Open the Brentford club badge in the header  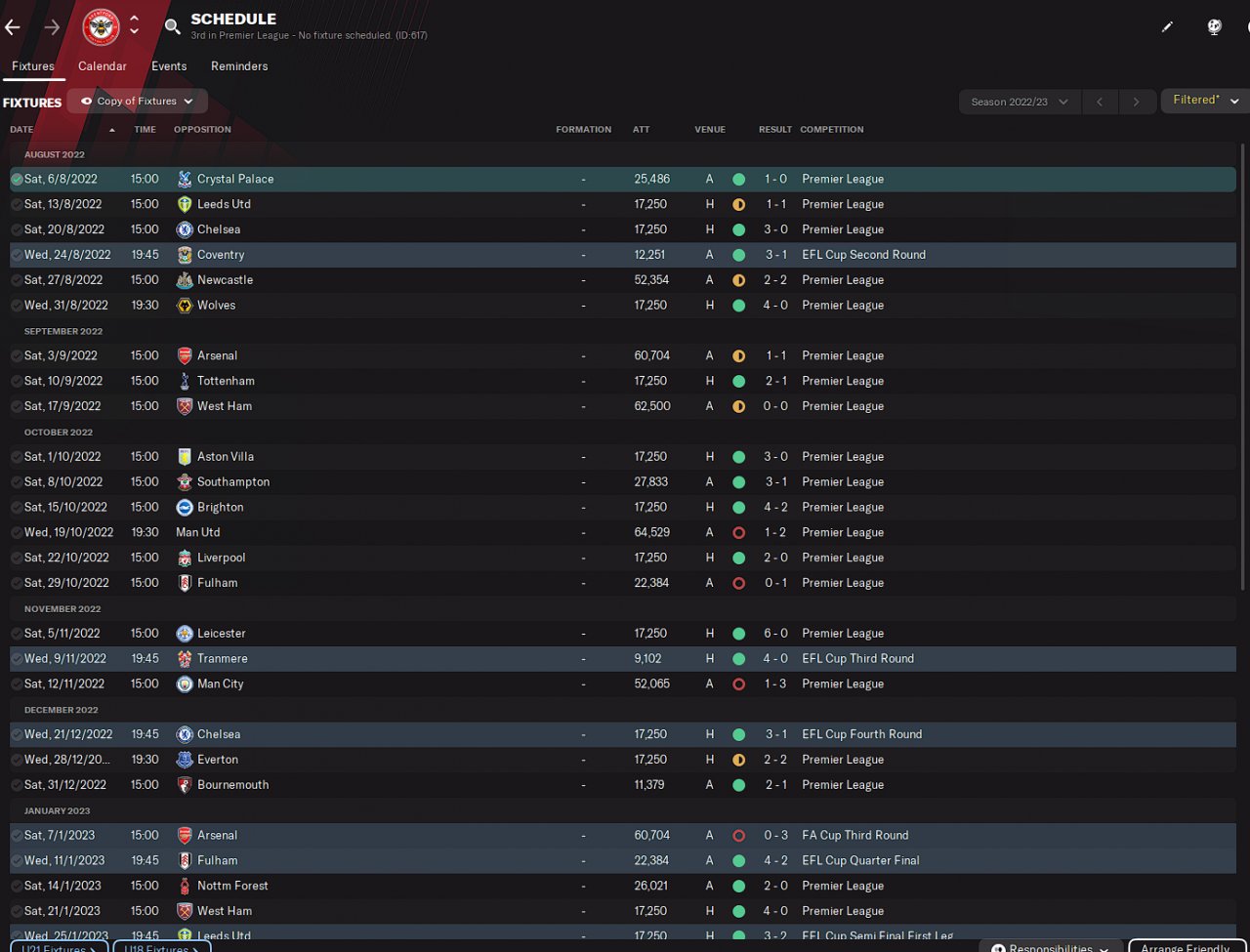[101, 27]
